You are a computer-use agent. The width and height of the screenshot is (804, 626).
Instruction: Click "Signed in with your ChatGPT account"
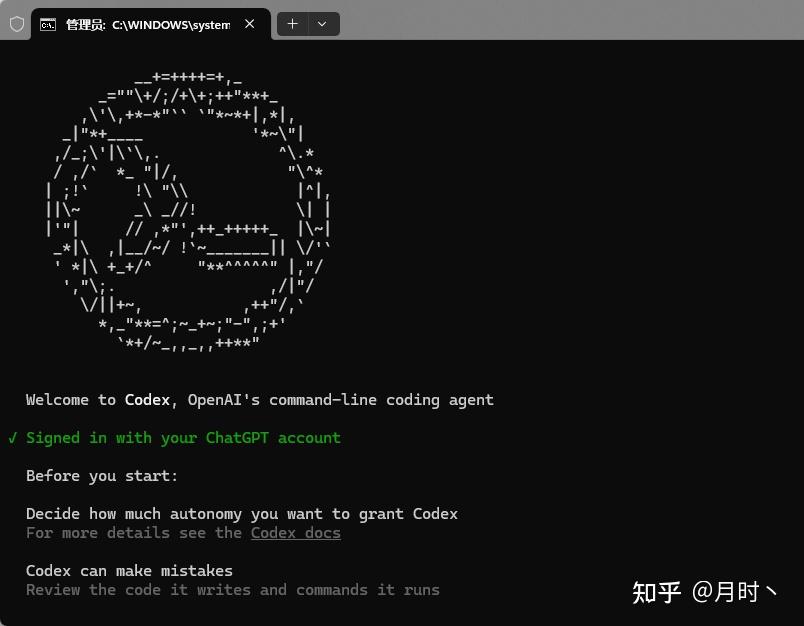tap(184, 438)
